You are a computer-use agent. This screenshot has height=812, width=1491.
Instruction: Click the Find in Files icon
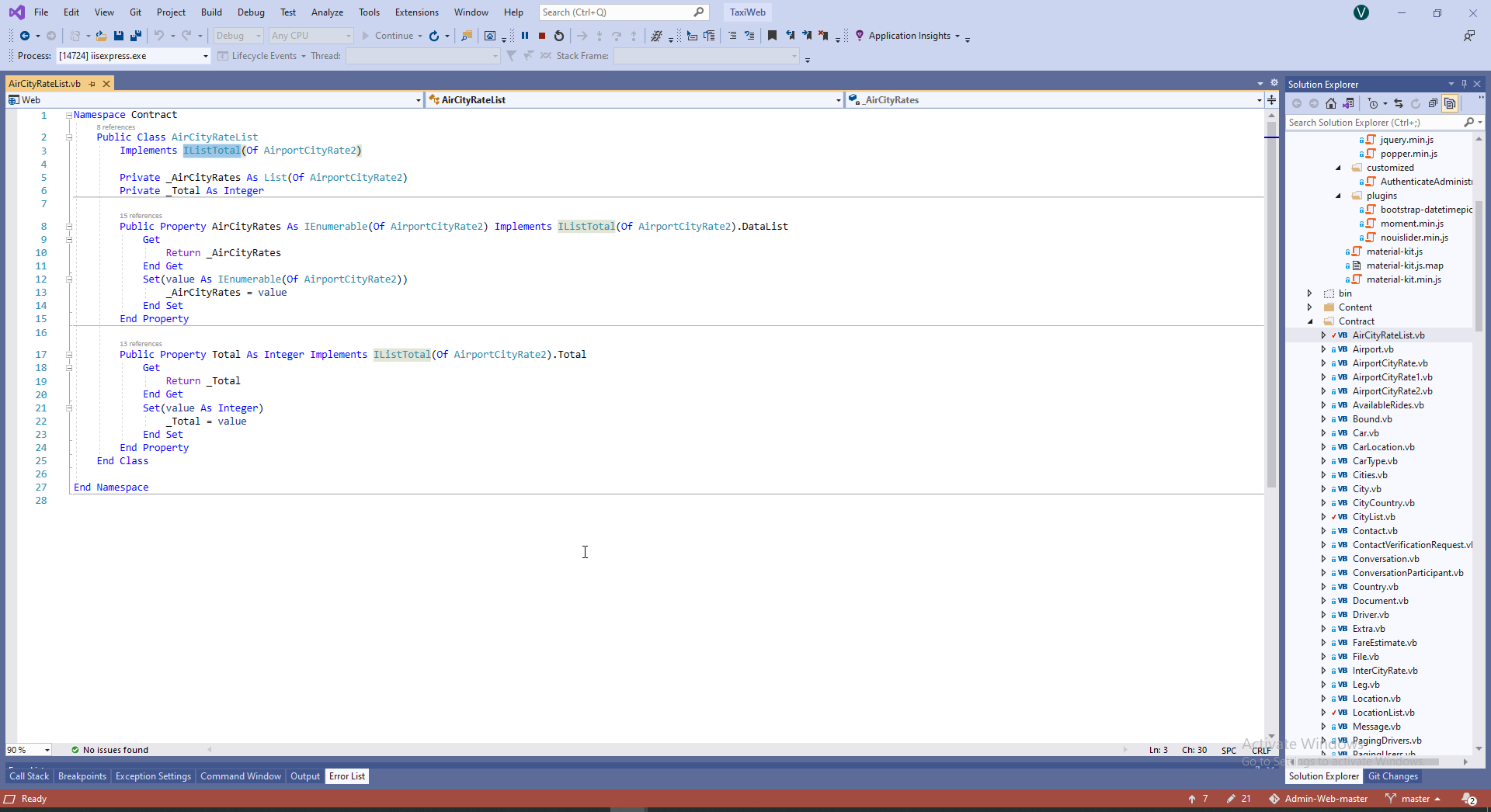(467, 36)
